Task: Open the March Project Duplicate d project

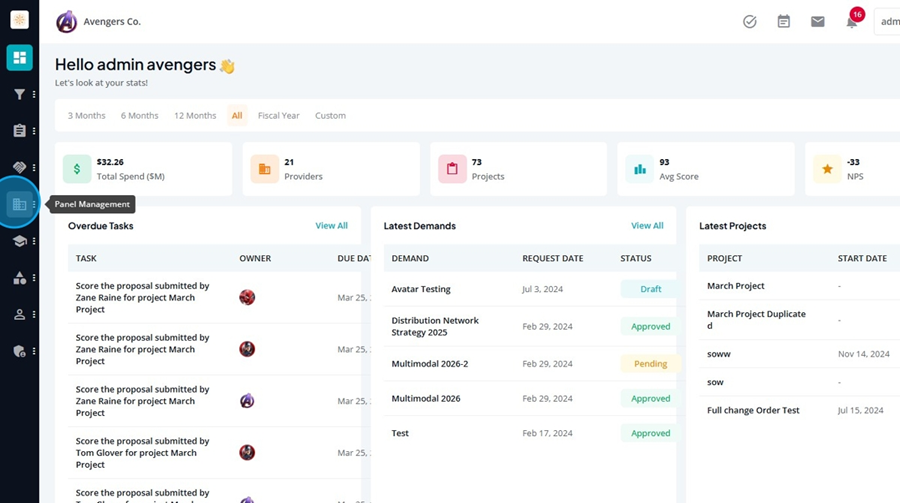Action: (x=757, y=320)
